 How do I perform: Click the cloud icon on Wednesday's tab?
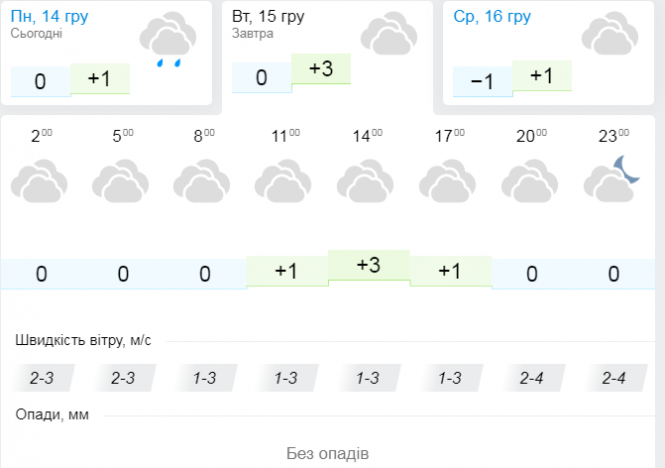(610, 36)
